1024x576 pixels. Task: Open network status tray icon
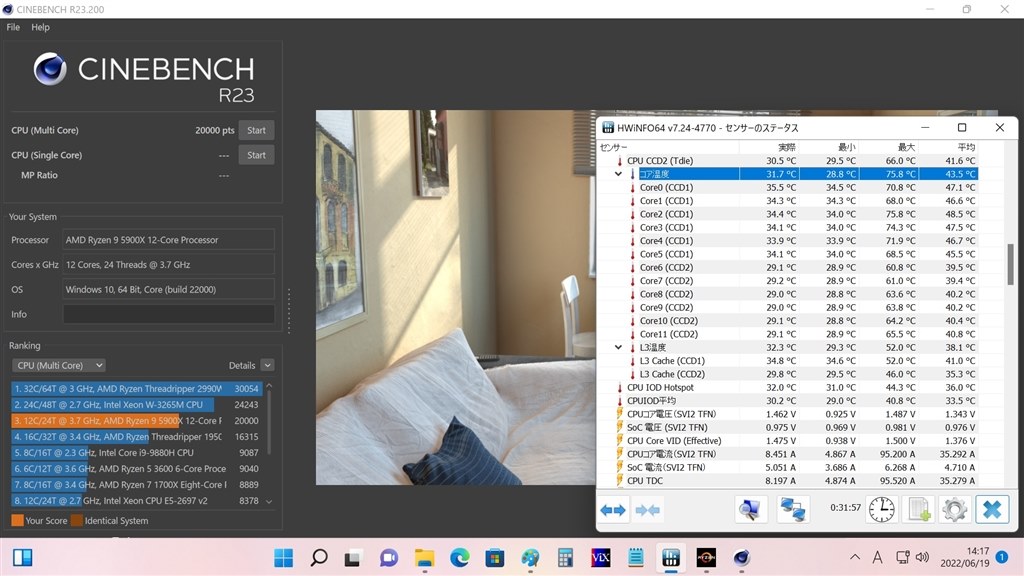click(903, 557)
